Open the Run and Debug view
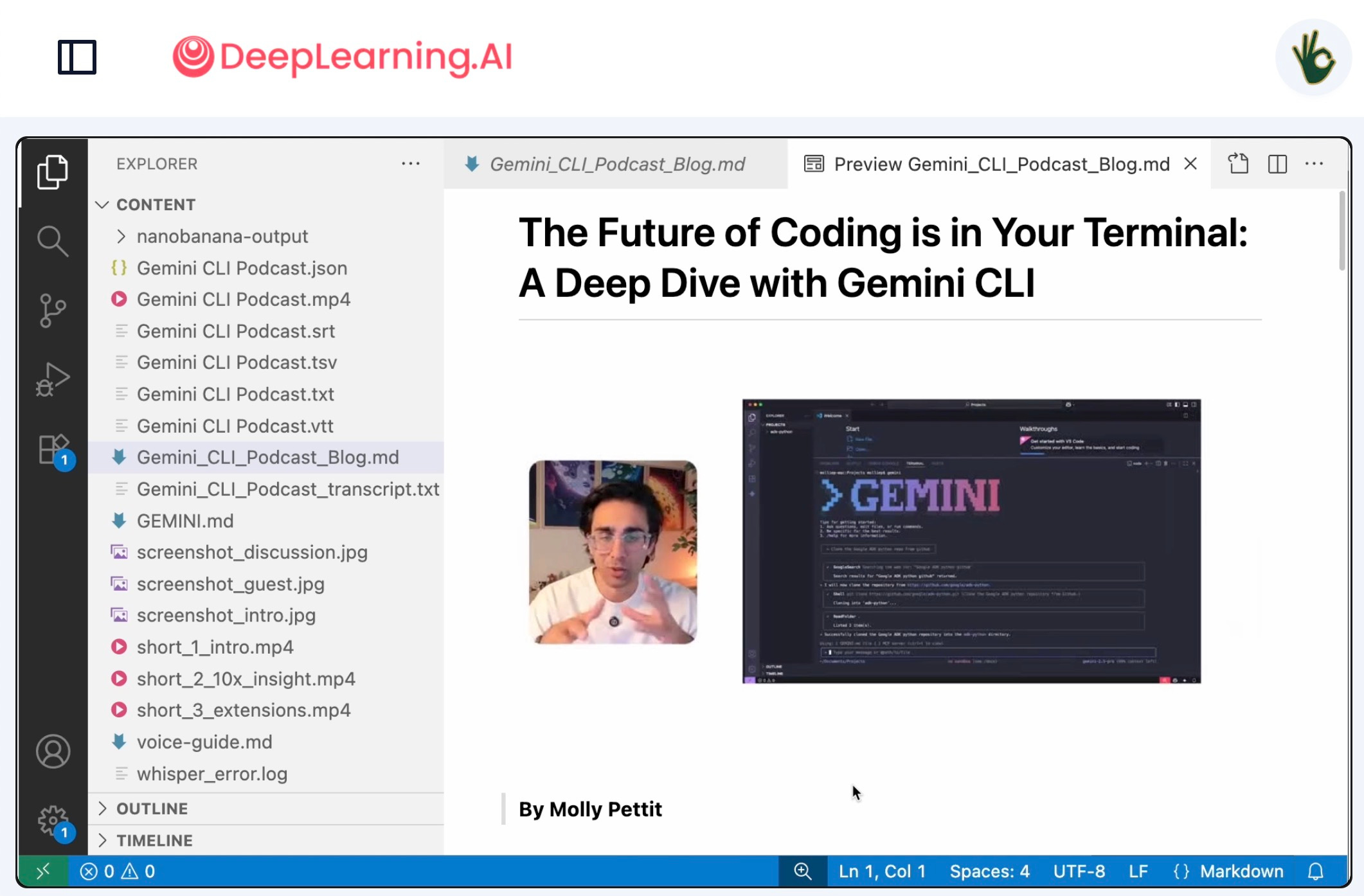The height and width of the screenshot is (896, 1364). (53, 380)
